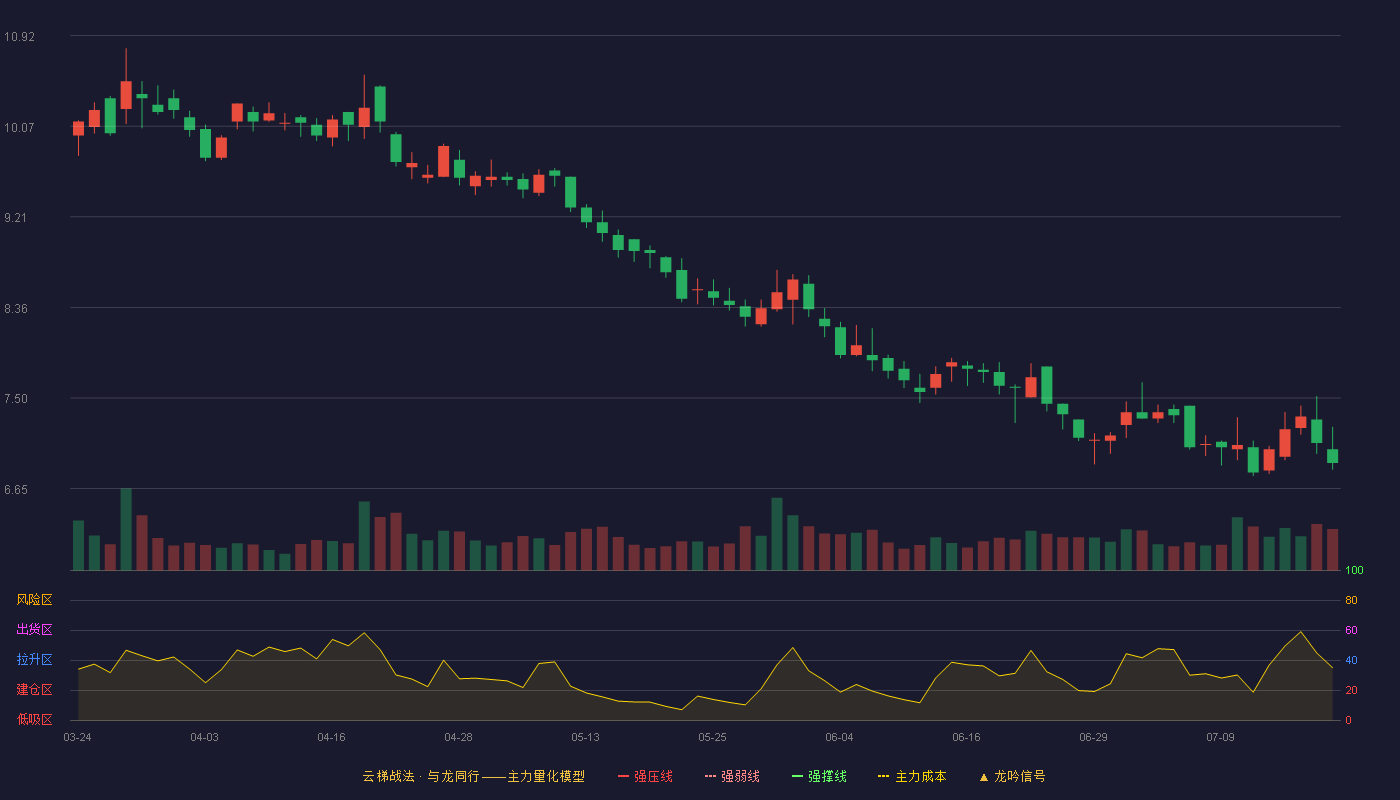Click the 05-13 date axis label

click(x=586, y=737)
